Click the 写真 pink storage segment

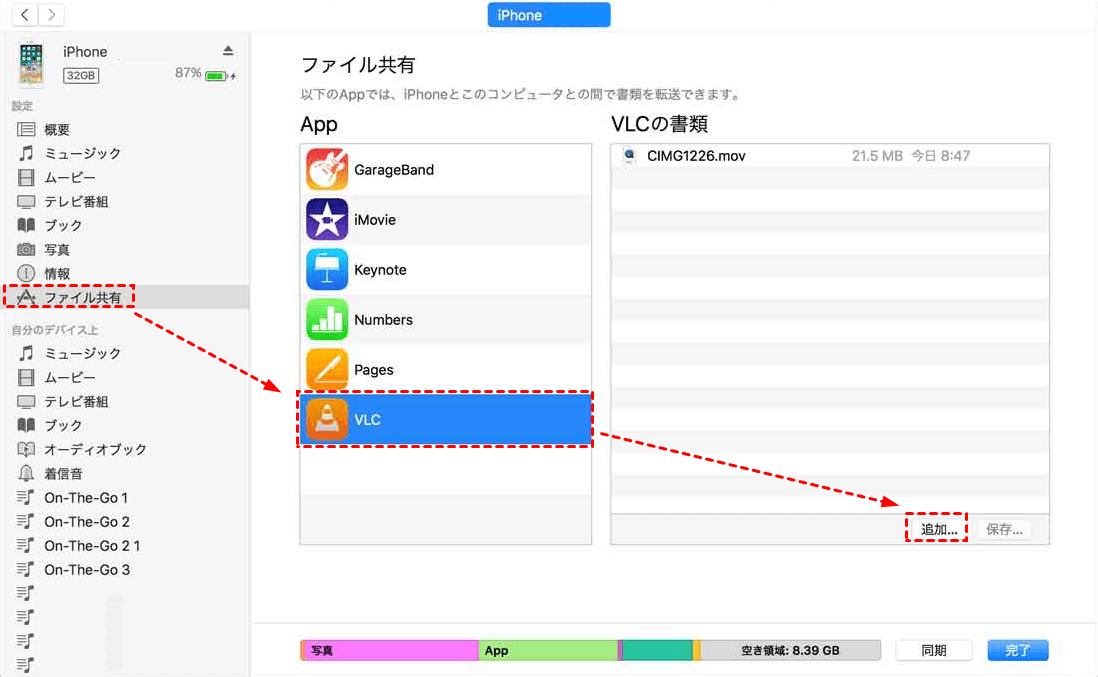tap(391, 650)
